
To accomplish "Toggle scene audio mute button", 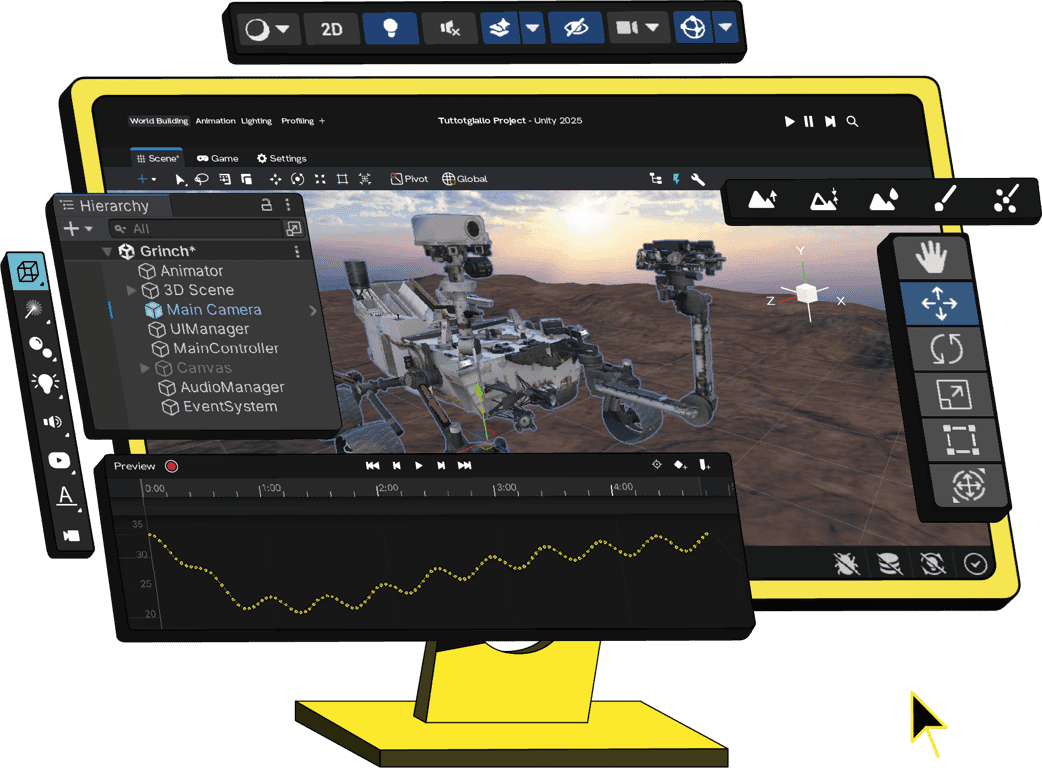I will pos(450,29).
